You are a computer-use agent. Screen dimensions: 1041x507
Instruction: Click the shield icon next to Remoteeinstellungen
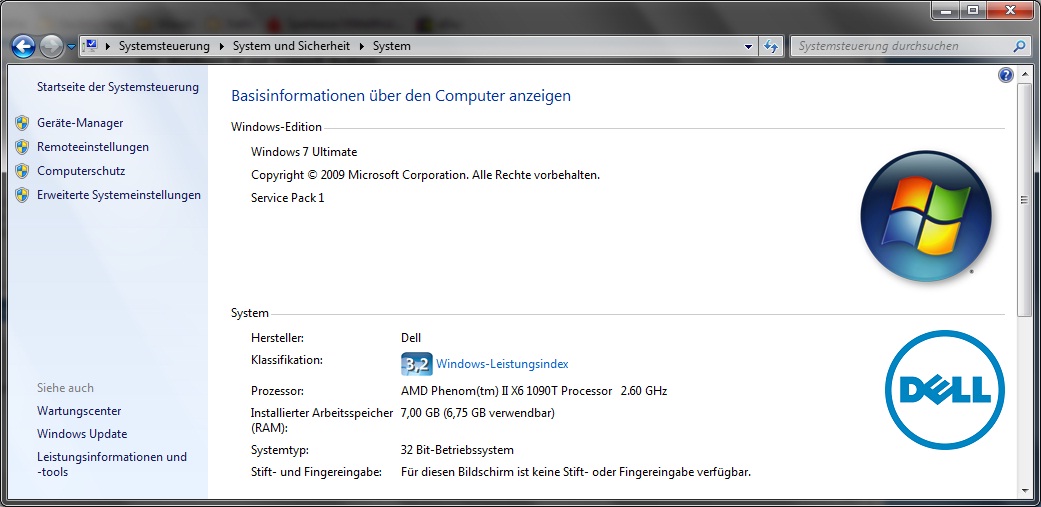[23, 147]
